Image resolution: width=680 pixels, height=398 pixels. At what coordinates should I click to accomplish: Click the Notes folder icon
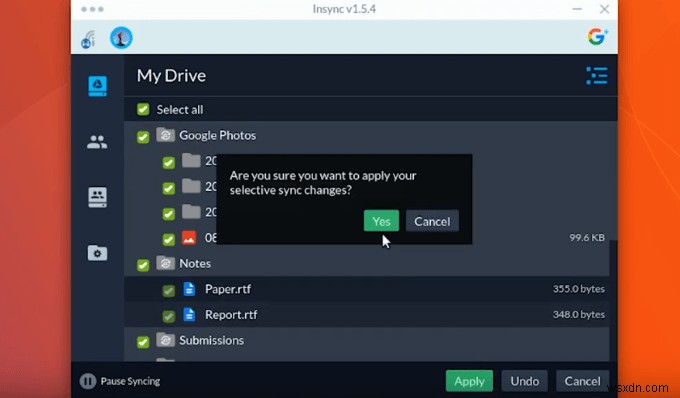[165, 263]
